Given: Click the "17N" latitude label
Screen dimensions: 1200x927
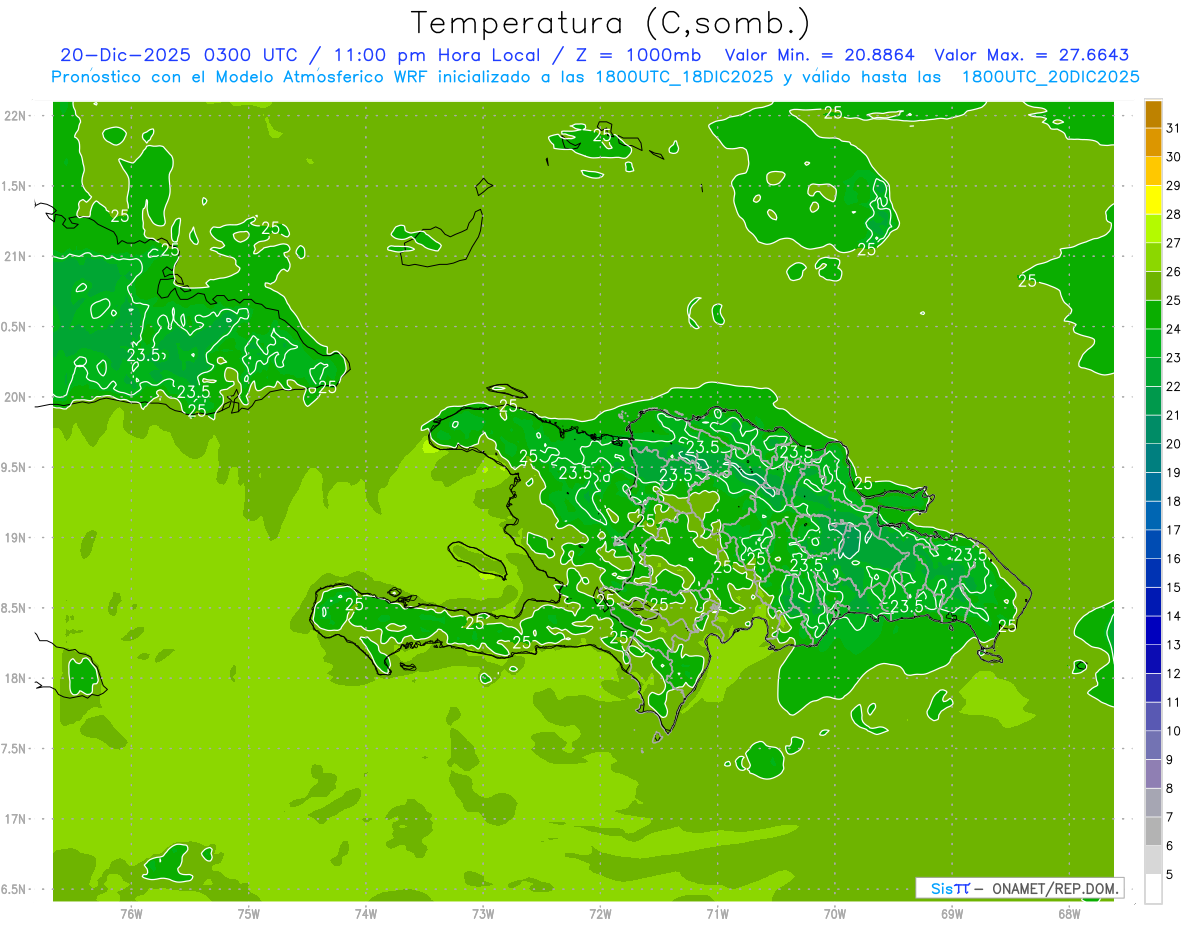Looking at the screenshot, I should (15, 819).
